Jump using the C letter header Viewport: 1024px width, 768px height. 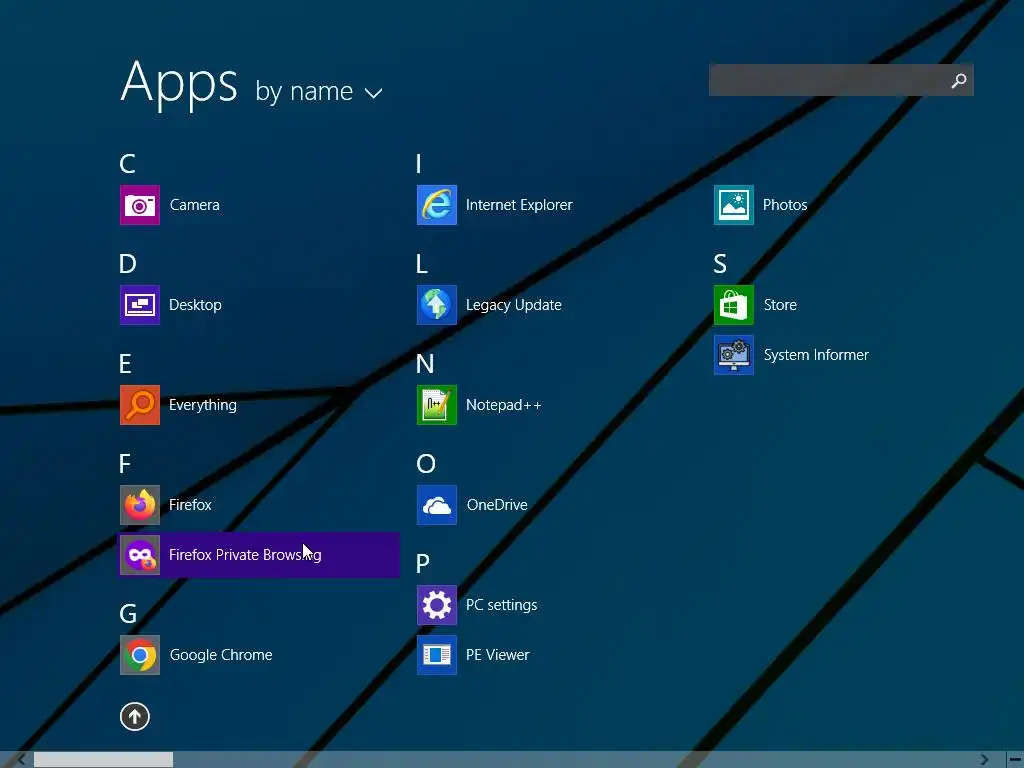coord(127,164)
